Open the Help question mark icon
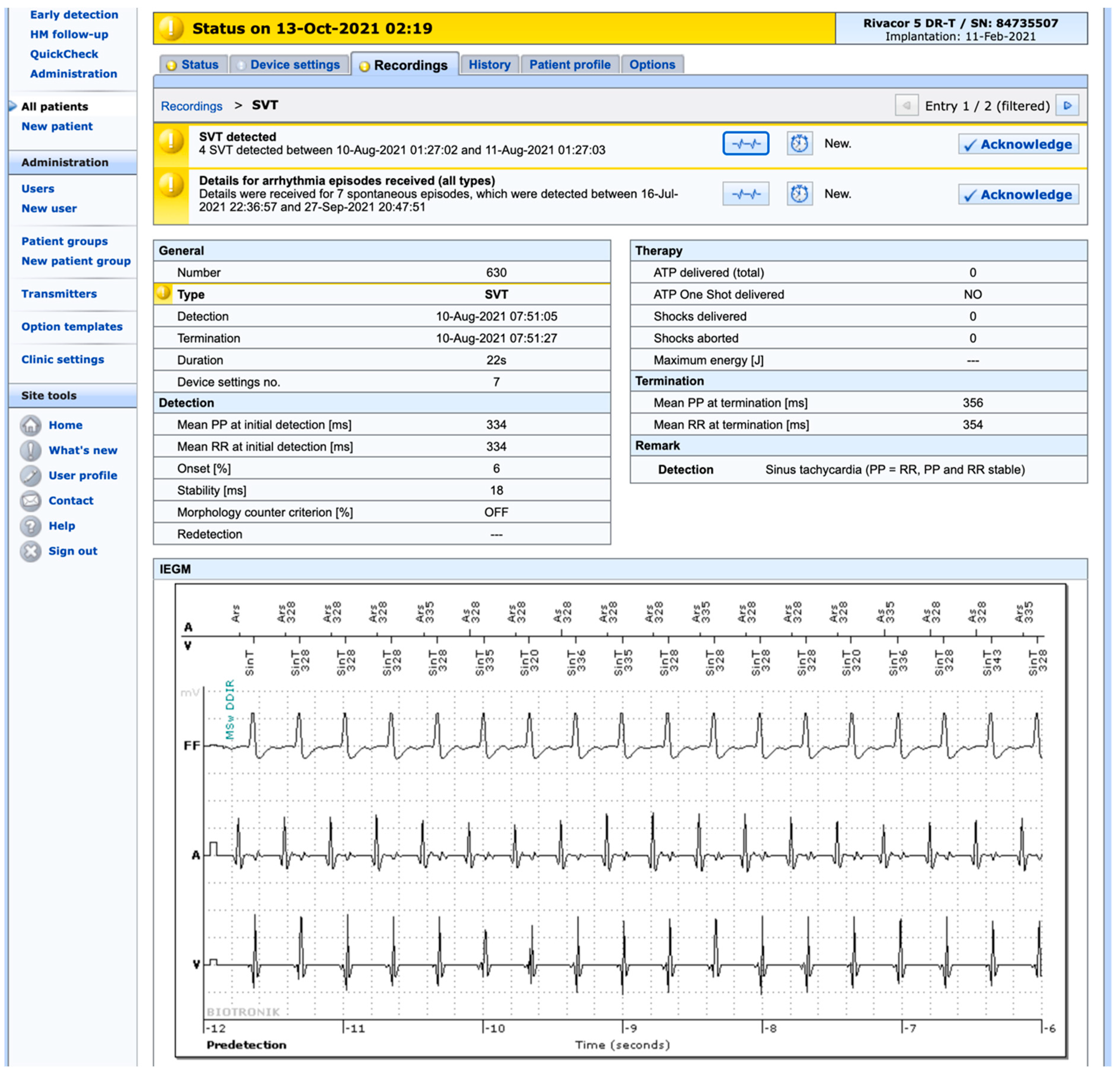Viewport: 1120px width, 1077px height. [30, 526]
